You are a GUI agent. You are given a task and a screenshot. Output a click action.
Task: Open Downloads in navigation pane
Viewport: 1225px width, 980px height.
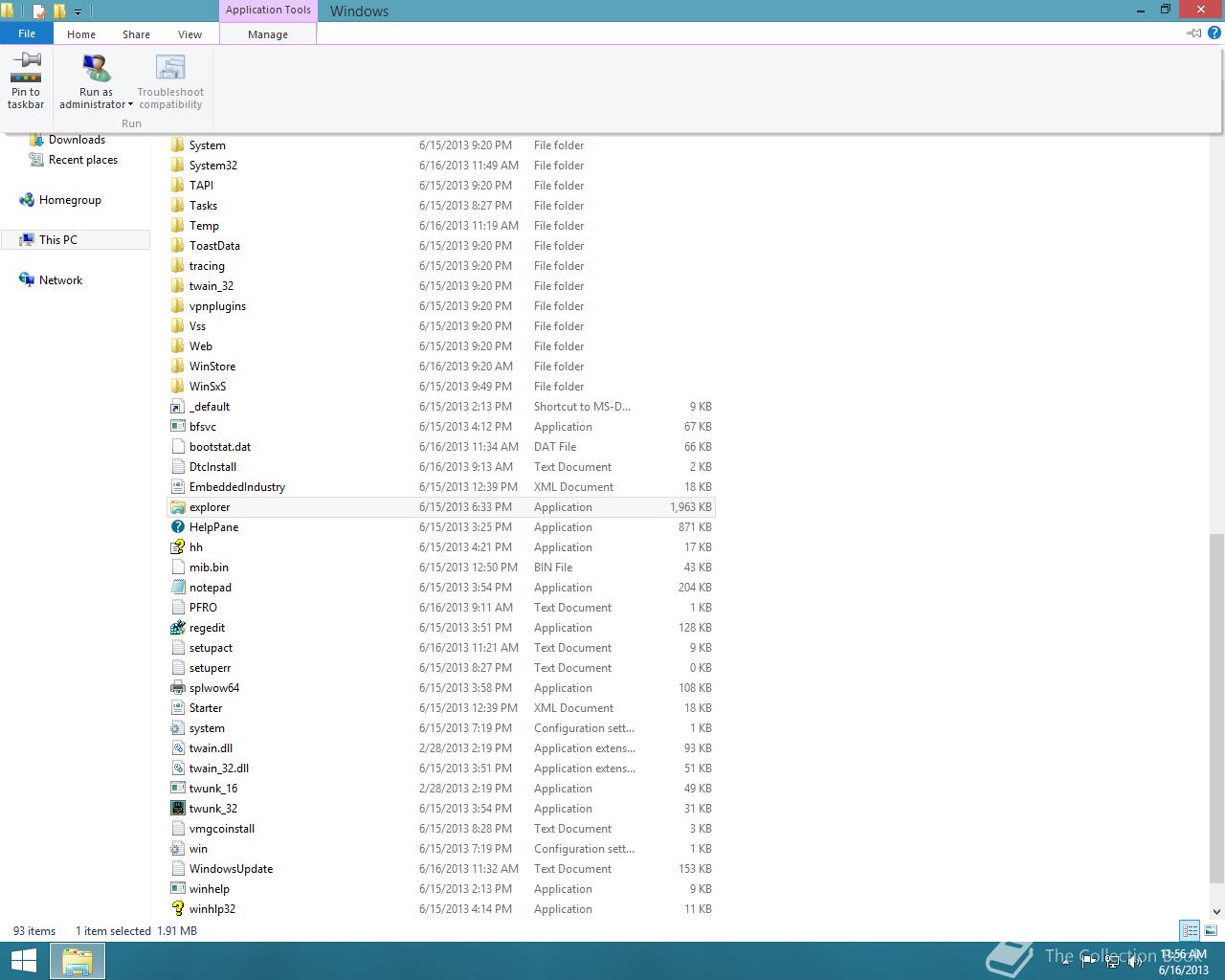[77, 140]
